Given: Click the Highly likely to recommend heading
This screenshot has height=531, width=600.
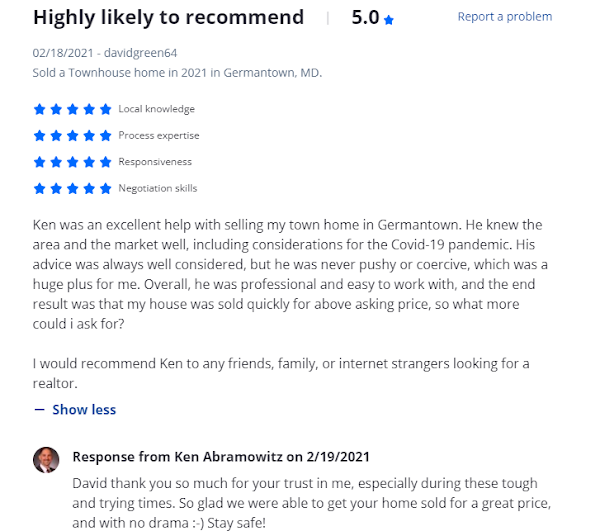Looking at the screenshot, I should tap(168, 17).
